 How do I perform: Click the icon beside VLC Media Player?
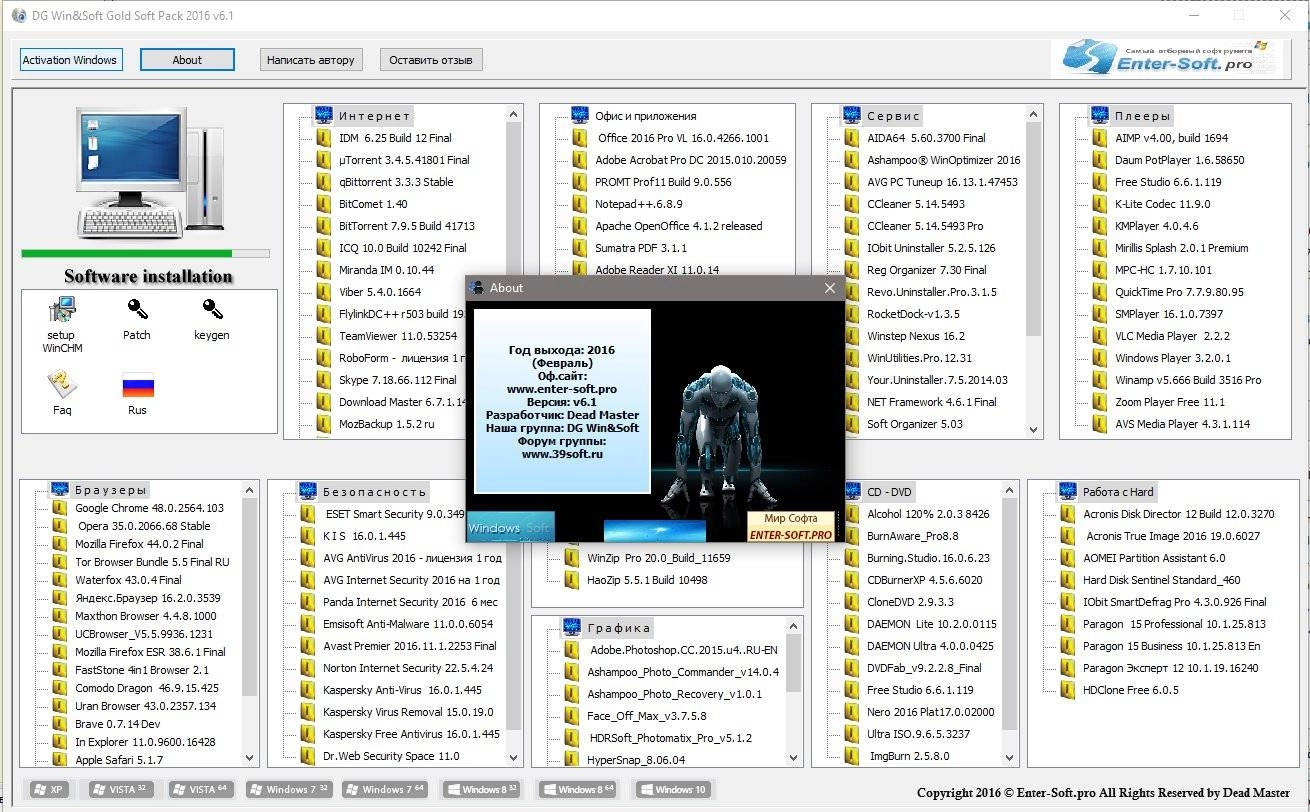coord(1099,336)
